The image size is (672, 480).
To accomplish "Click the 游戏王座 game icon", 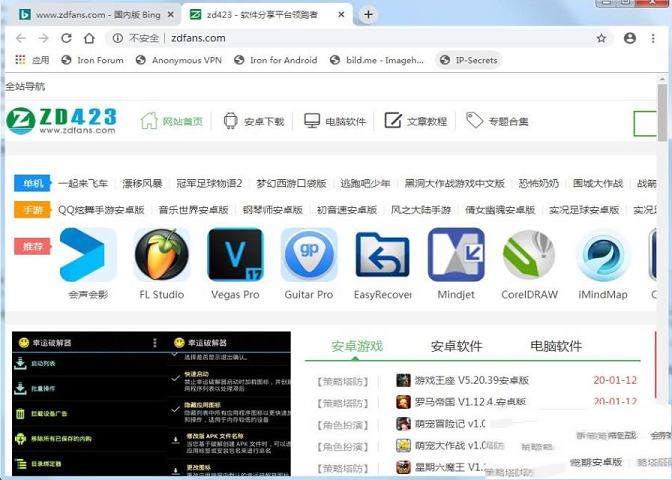I will 403,380.
